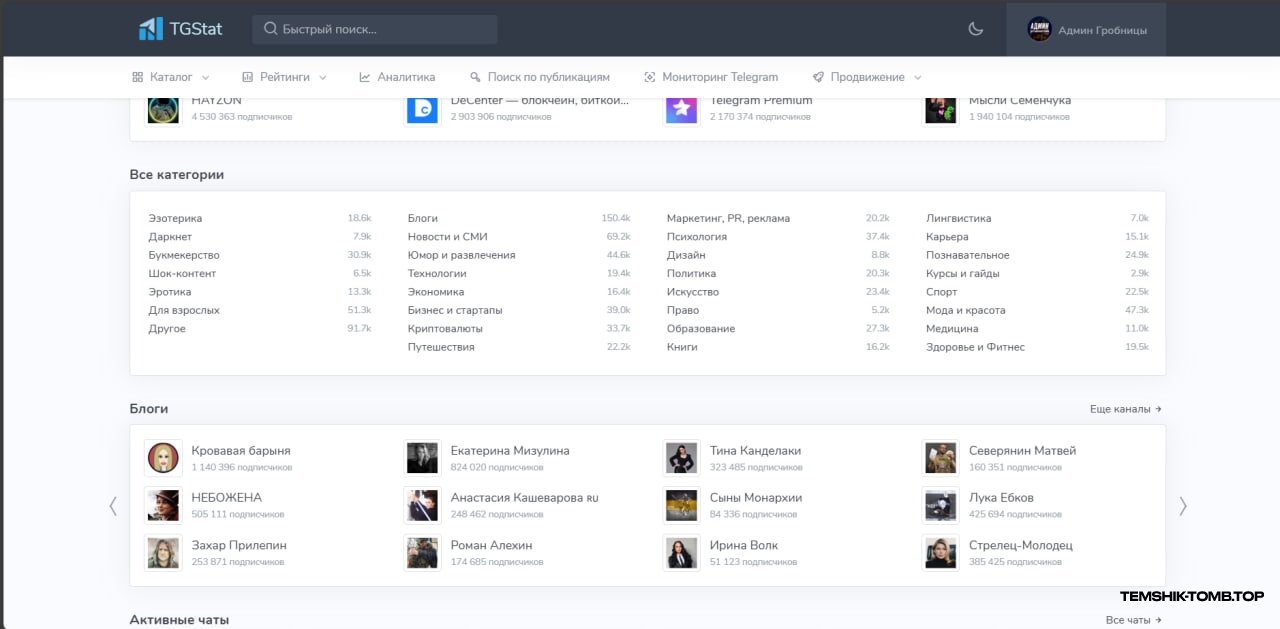Open the Путешествия category
Screen dimensions: 1280x629
(441, 347)
